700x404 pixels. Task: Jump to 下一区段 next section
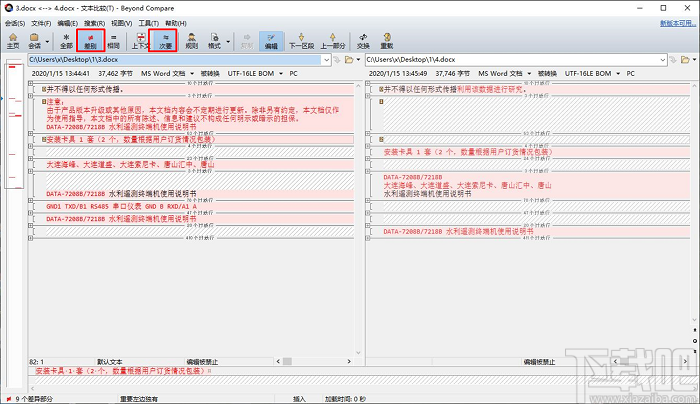301,41
